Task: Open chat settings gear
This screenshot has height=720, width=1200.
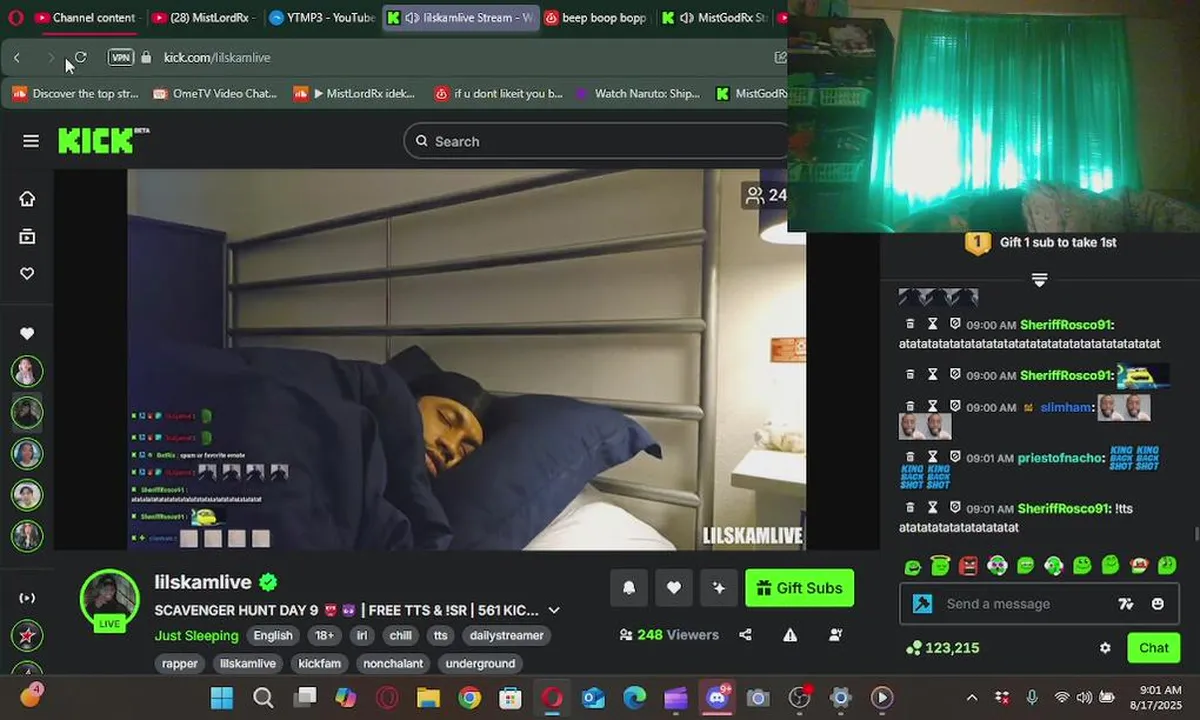Action: (1105, 648)
